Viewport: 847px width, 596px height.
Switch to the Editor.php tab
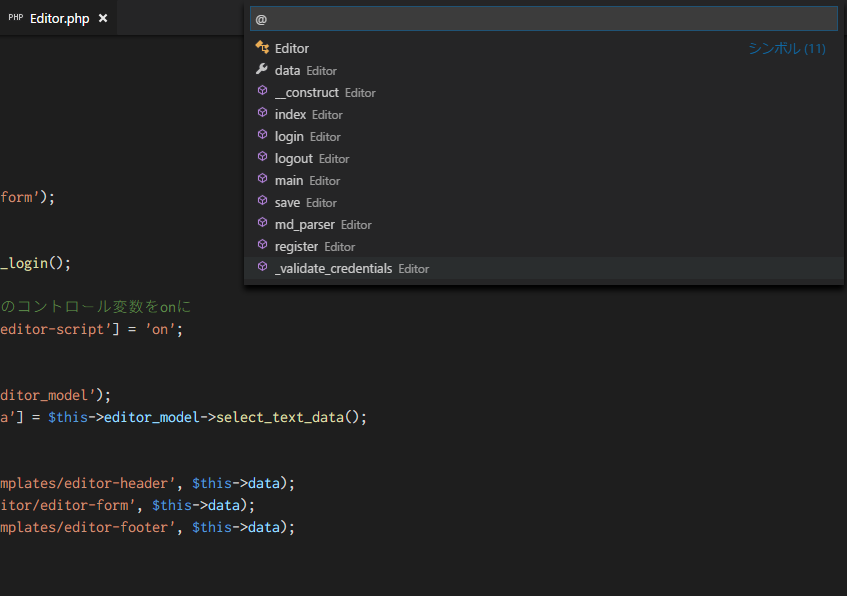(x=58, y=18)
